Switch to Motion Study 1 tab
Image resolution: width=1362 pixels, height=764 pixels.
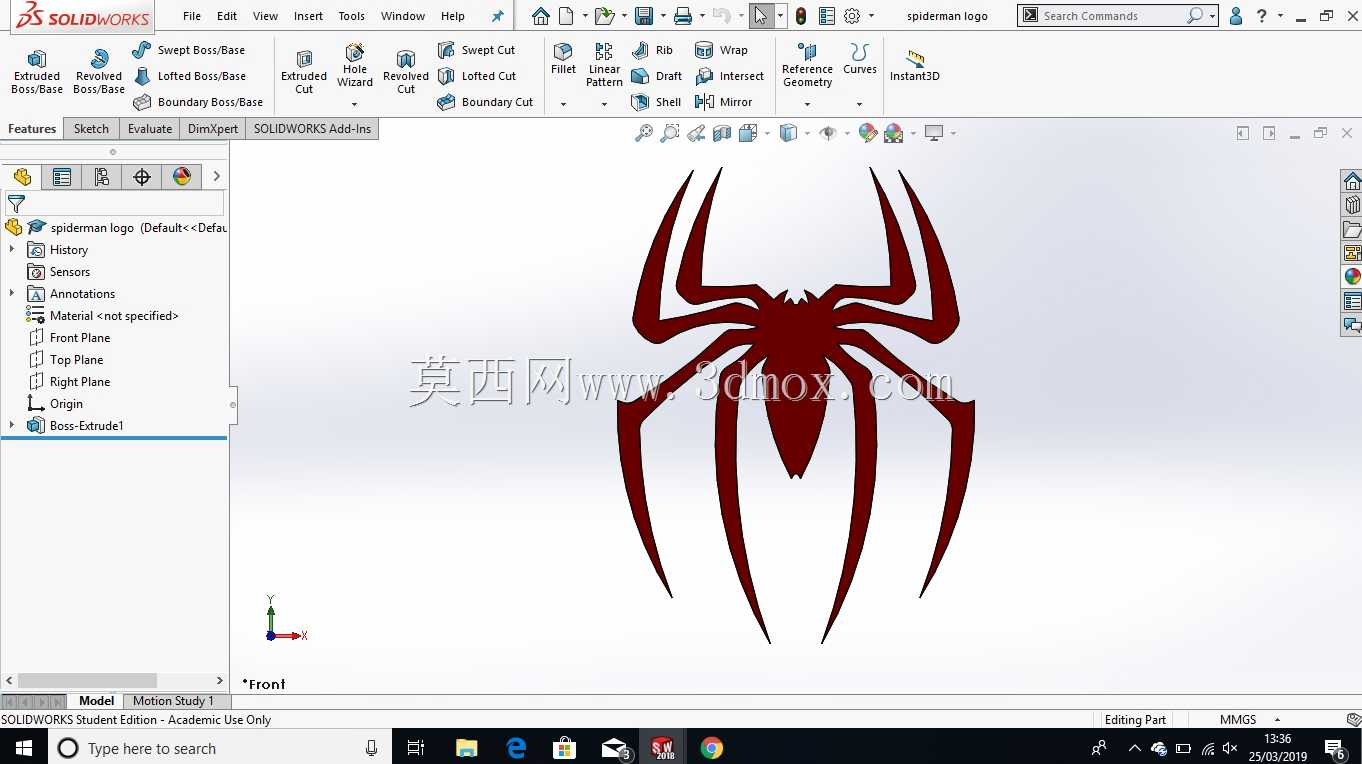173,701
